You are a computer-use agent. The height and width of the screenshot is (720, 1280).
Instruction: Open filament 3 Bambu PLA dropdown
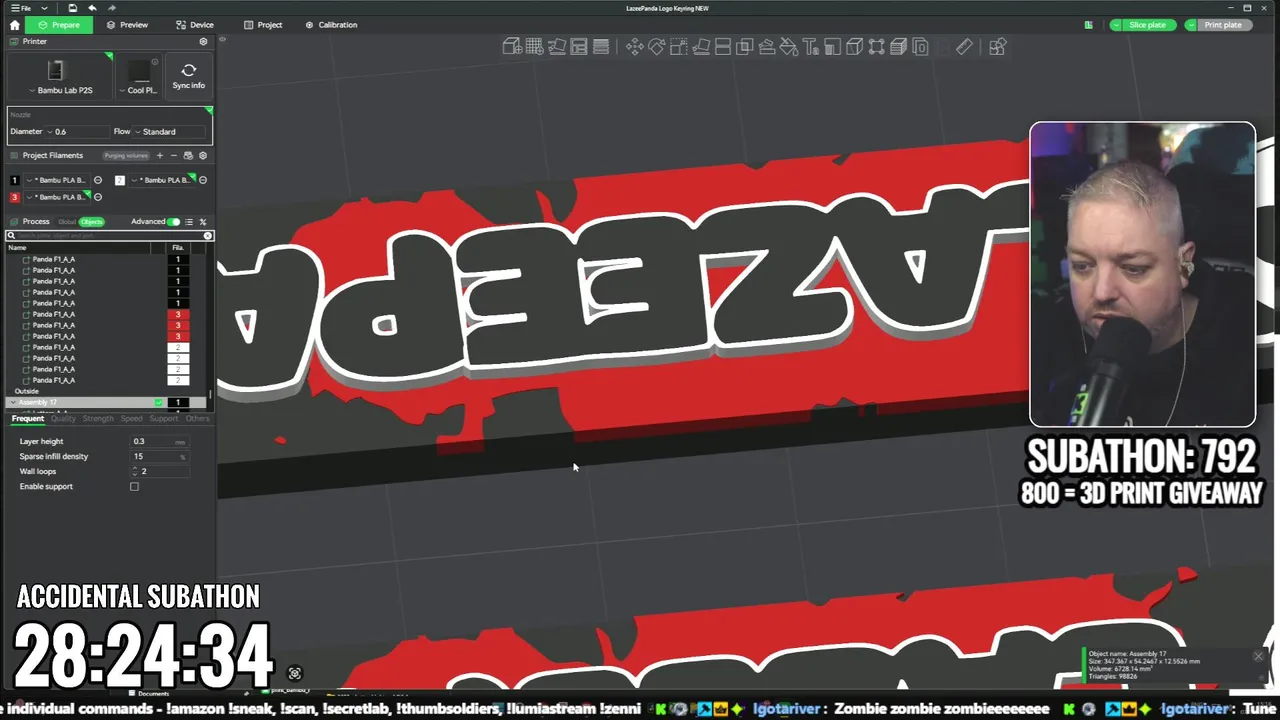coord(56,197)
